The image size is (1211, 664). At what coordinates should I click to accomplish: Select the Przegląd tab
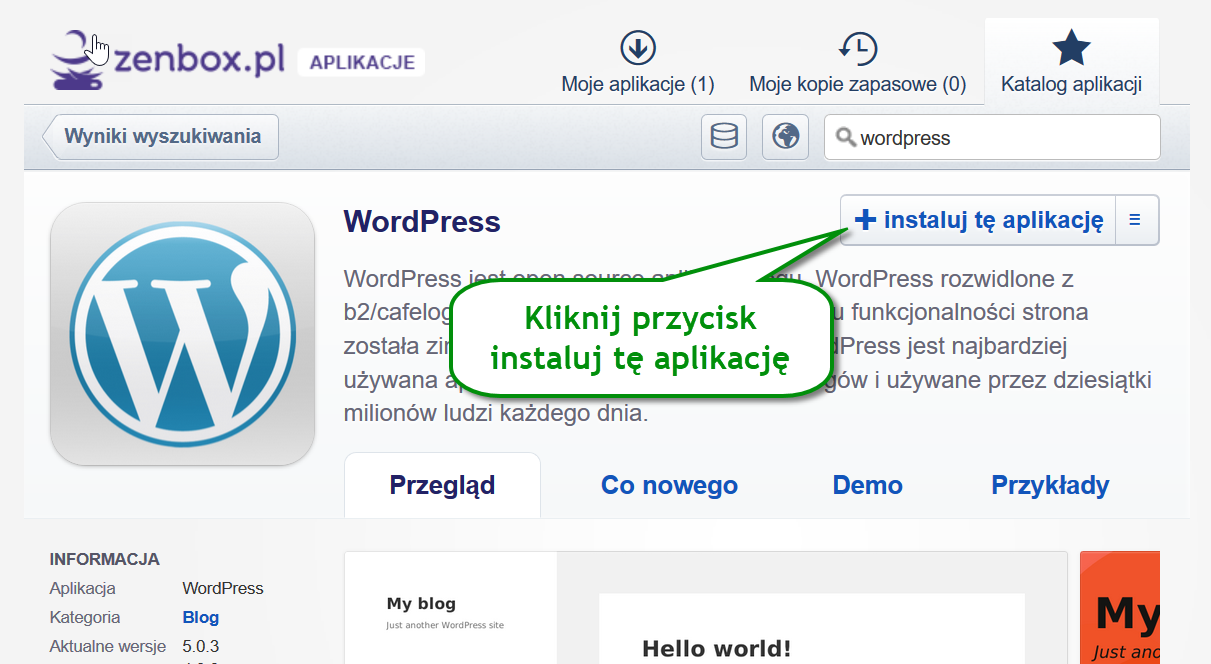pos(442,486)
